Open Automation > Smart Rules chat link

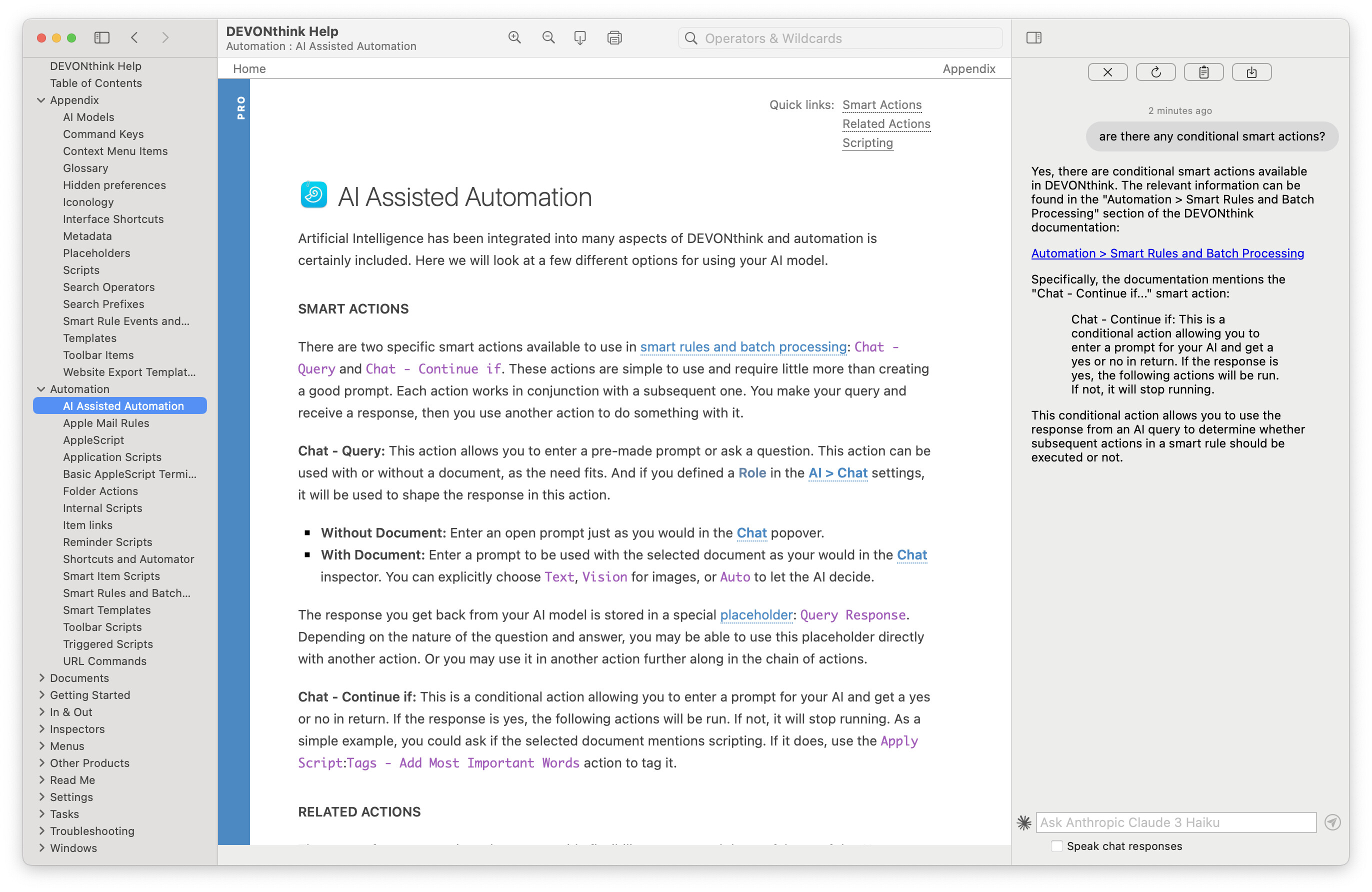[1167, 253]
